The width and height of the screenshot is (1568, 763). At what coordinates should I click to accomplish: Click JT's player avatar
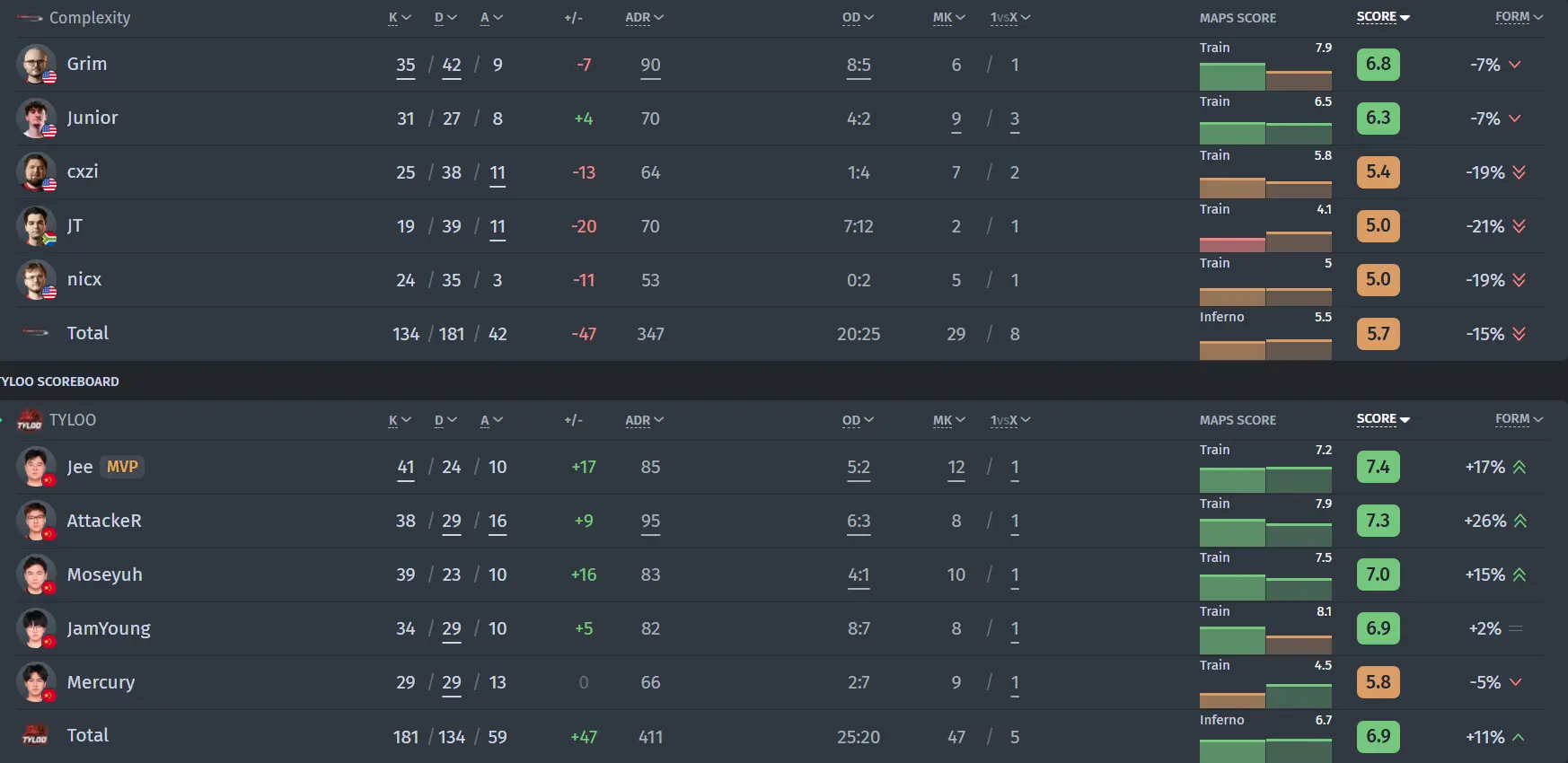pyautogui.click(x=36, y=226)
